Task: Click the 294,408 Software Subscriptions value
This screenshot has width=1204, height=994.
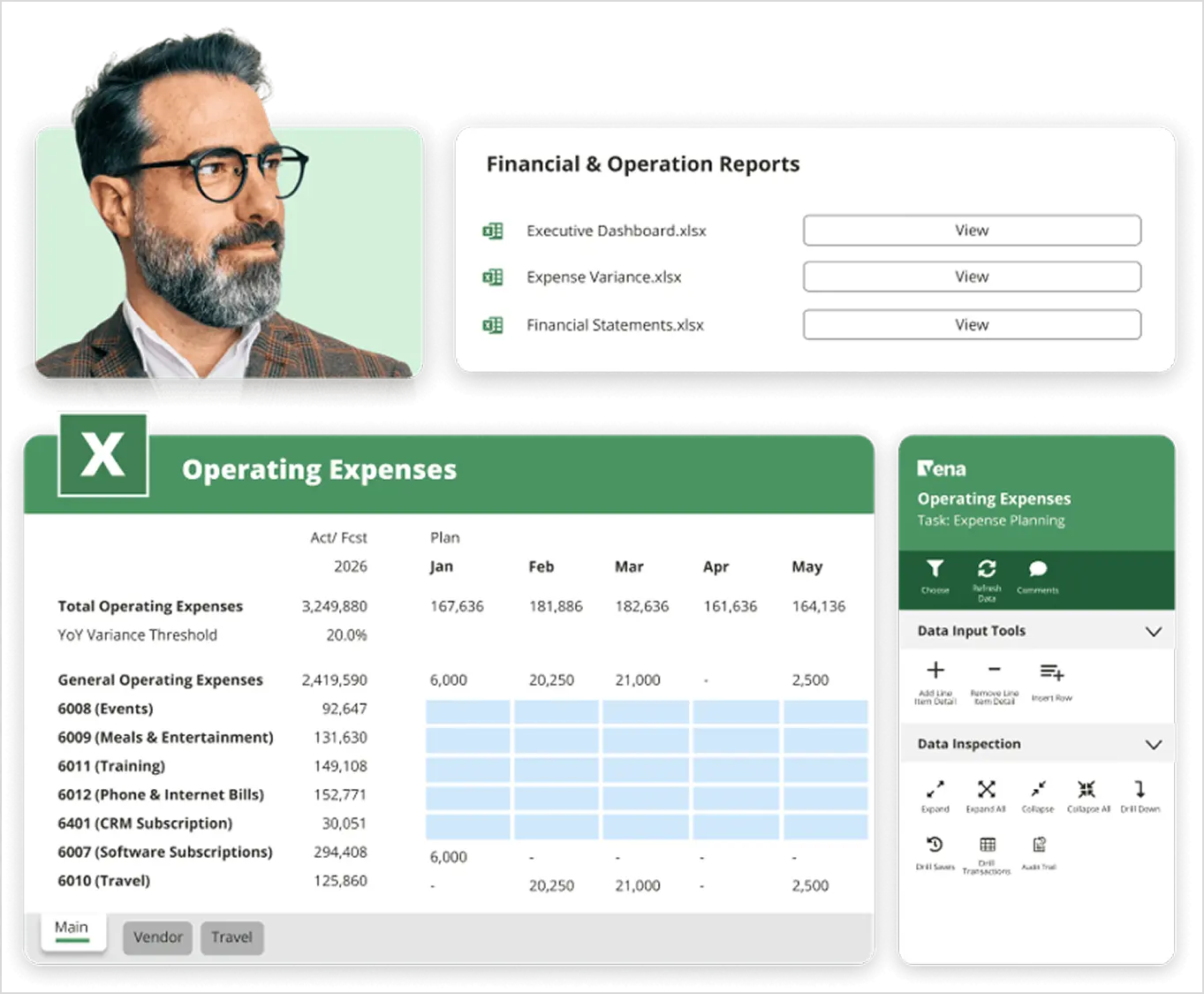Action: [340, 853]
